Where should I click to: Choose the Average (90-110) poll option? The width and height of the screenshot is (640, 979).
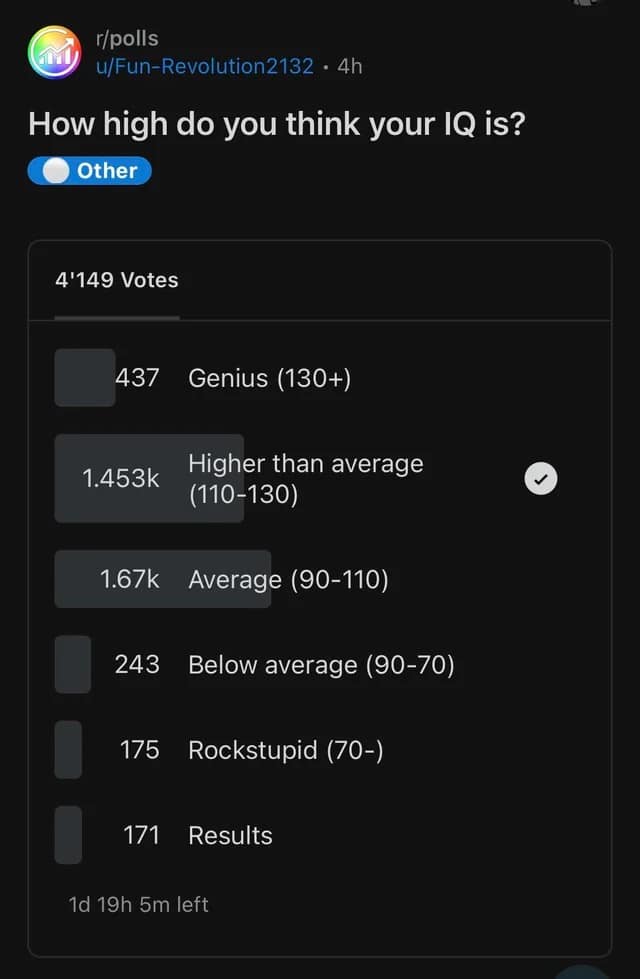288,579
